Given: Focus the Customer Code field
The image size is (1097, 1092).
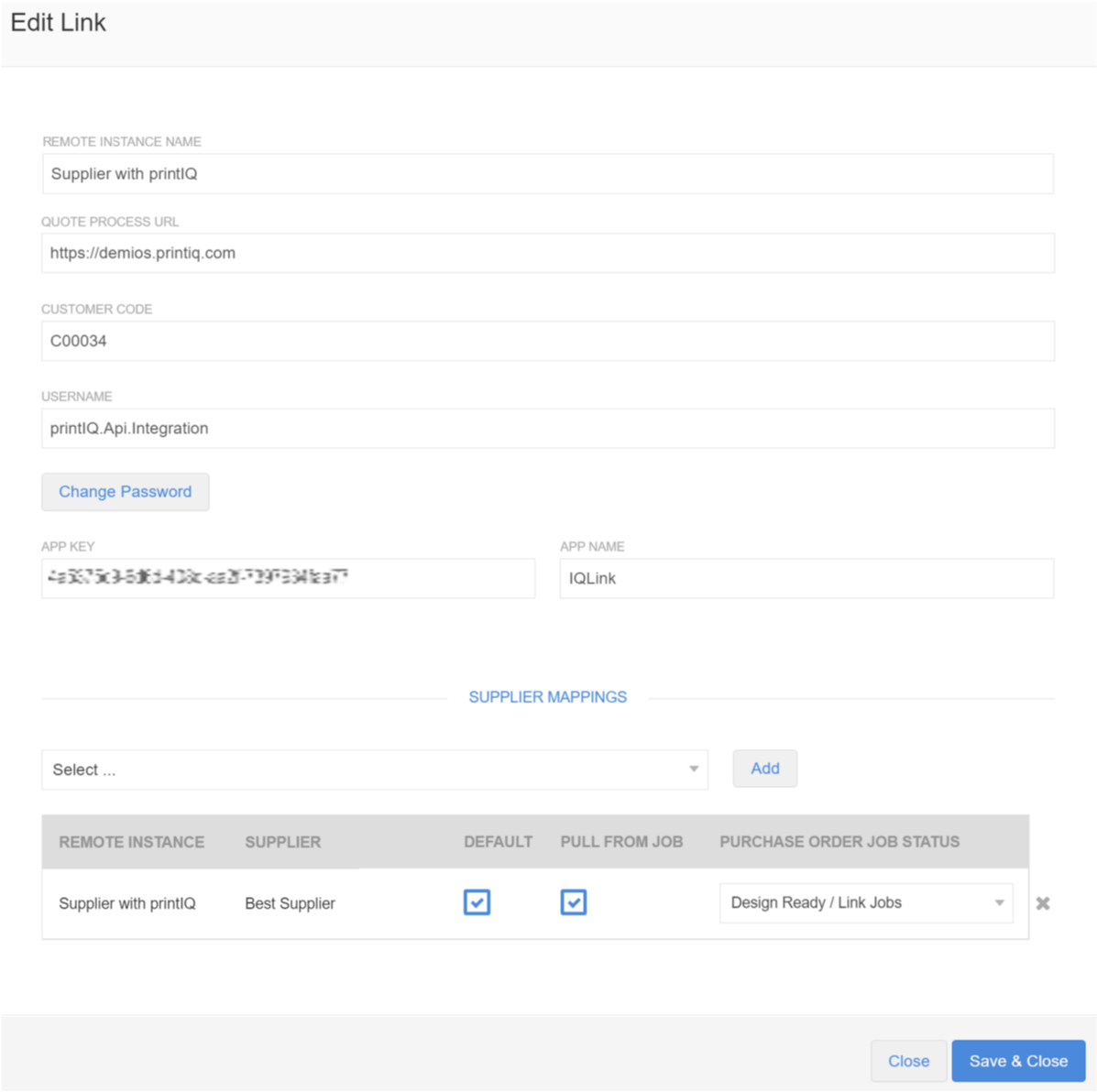Looking at the screenshot, I should point(548,341).
